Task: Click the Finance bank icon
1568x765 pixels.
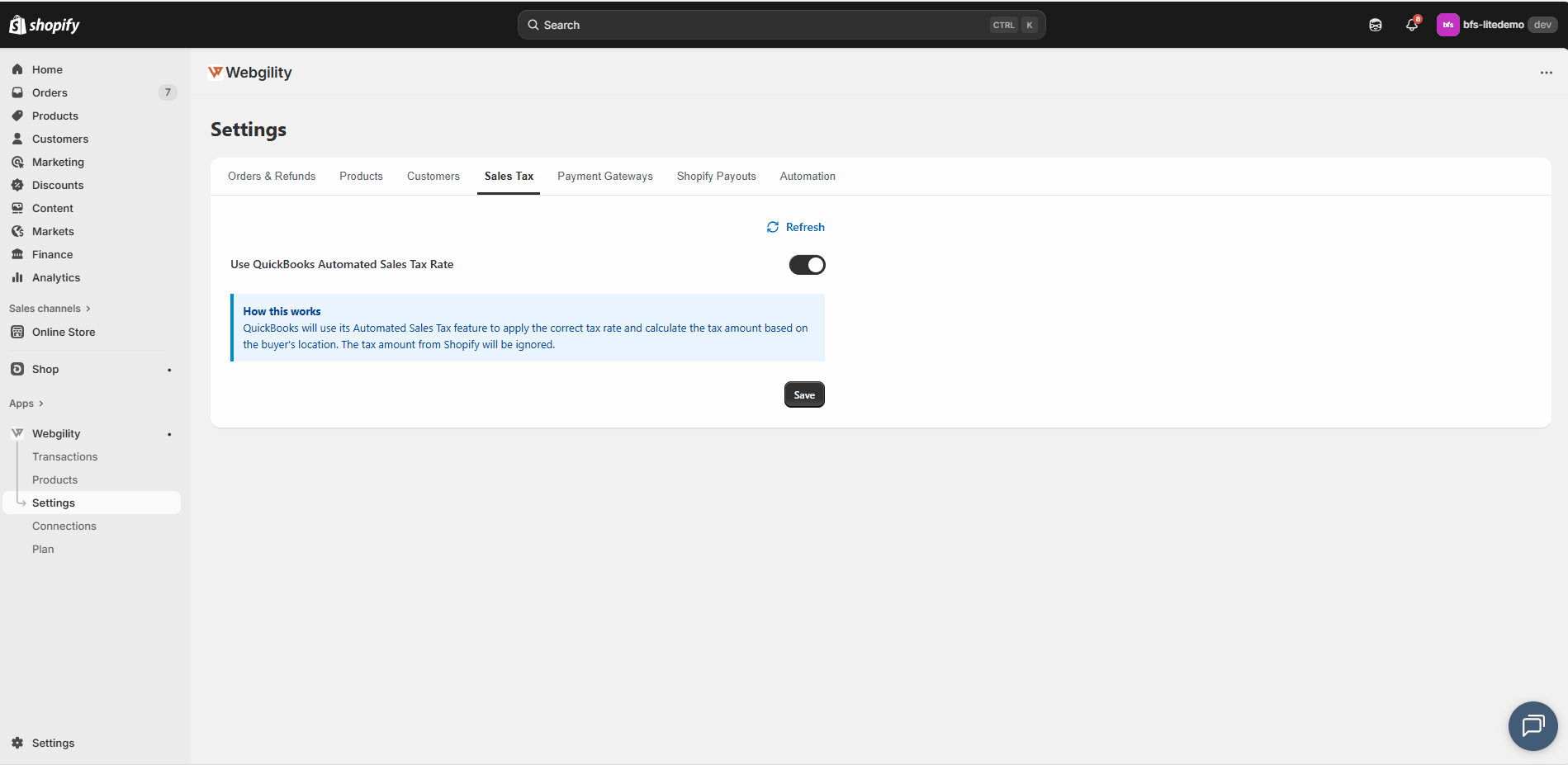Action: [x=17, y=254]
